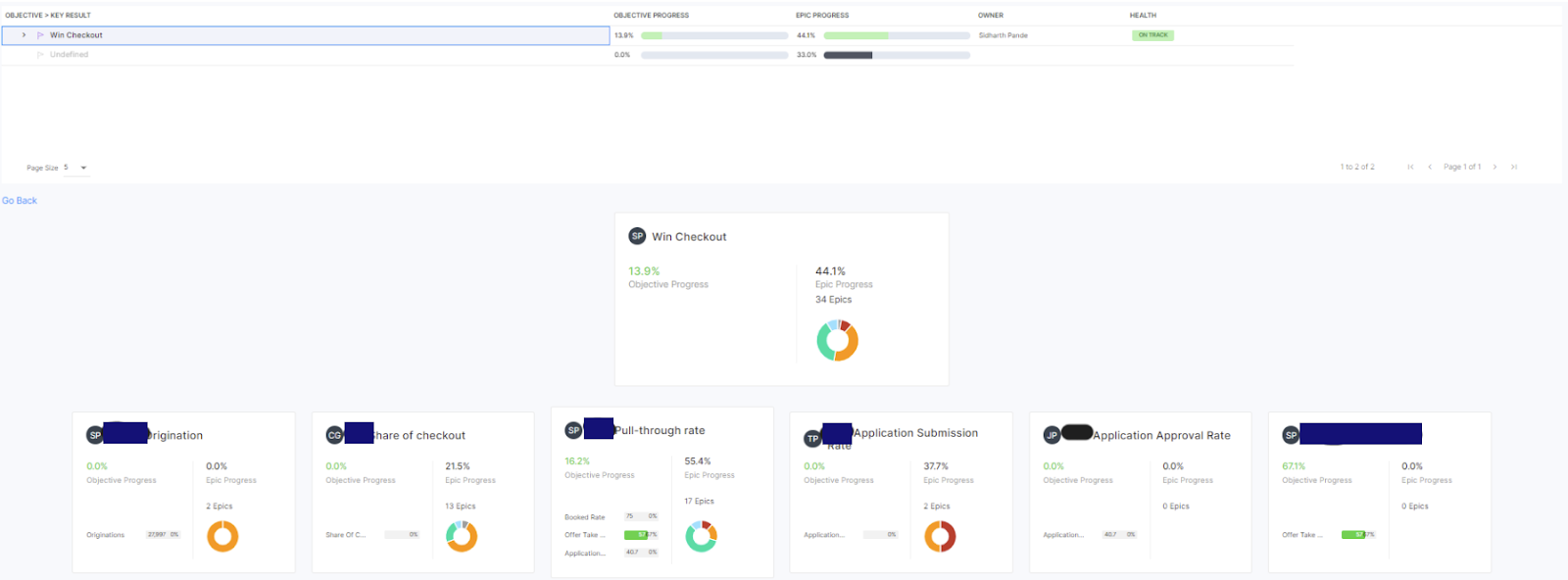Click 37.7% epic progress on Application Submission card

(936, 466)
